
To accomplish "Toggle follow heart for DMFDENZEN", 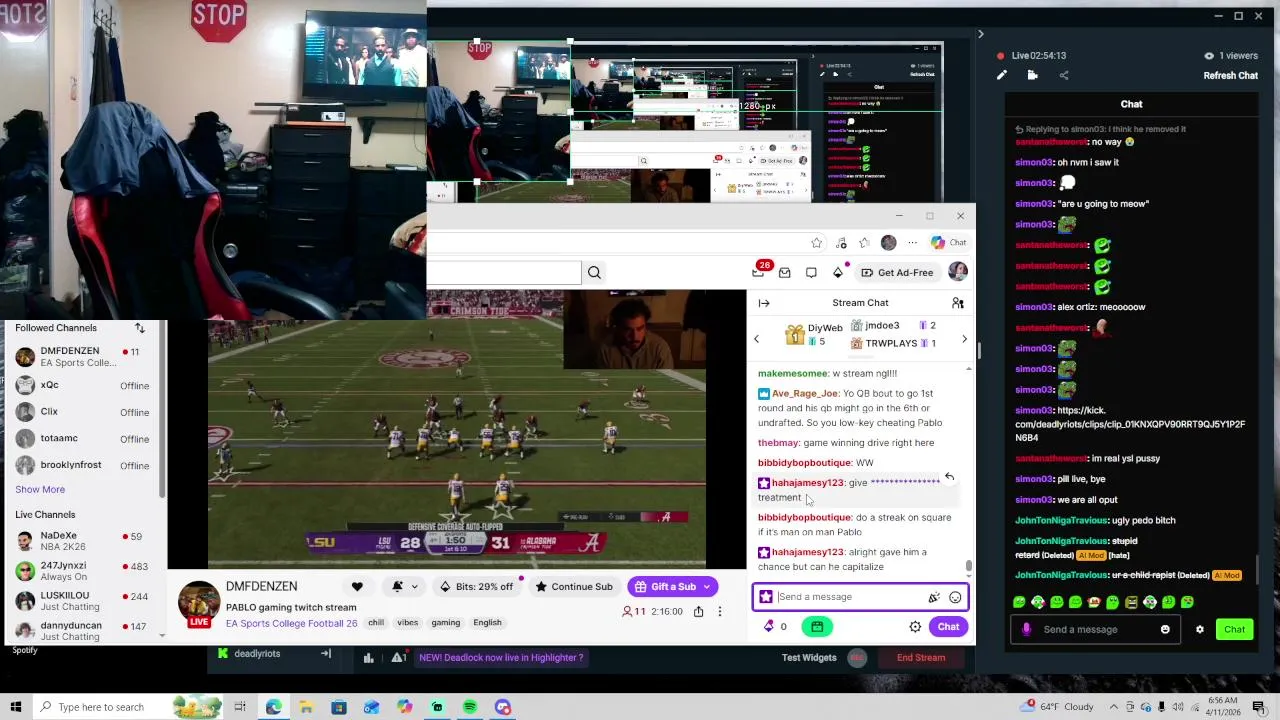I will pos(357,587).
